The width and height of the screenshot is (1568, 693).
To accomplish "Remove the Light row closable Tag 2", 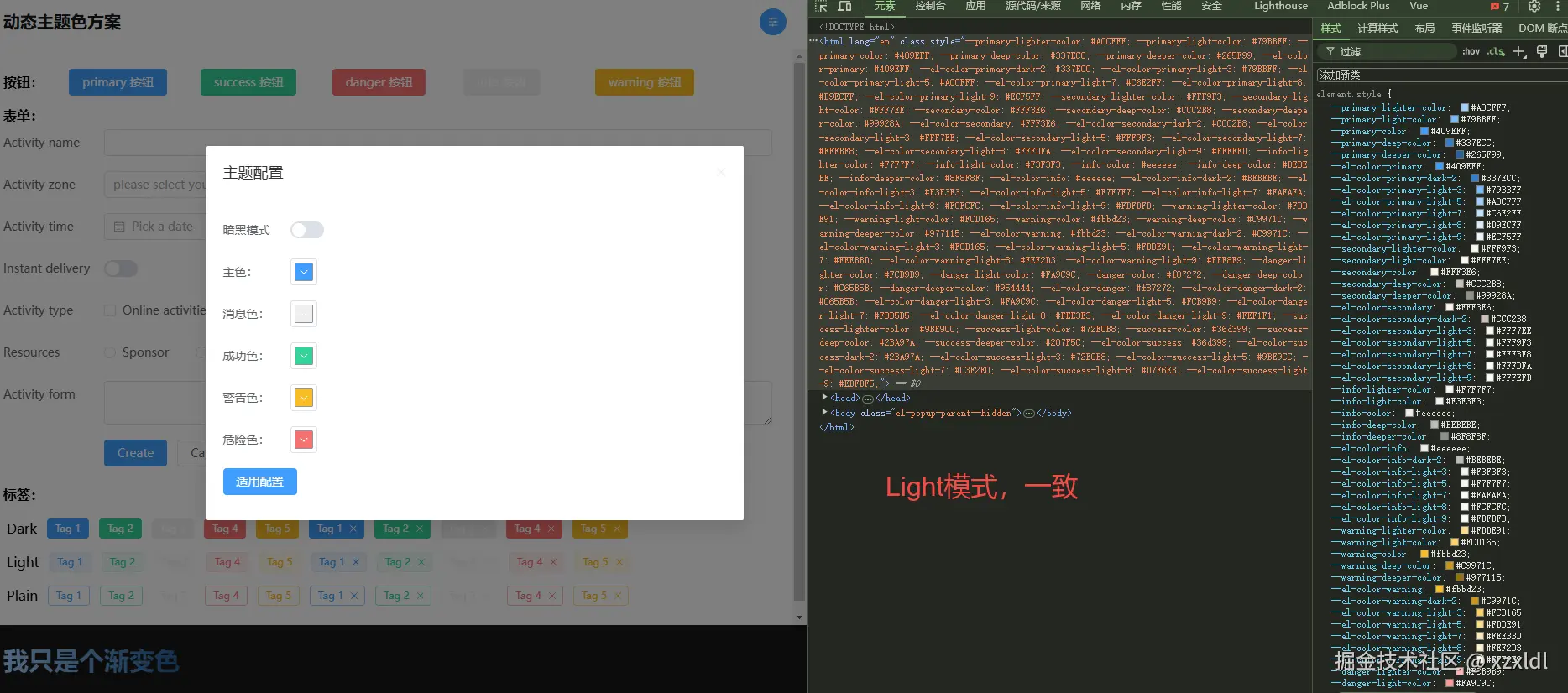I will 421,562.
